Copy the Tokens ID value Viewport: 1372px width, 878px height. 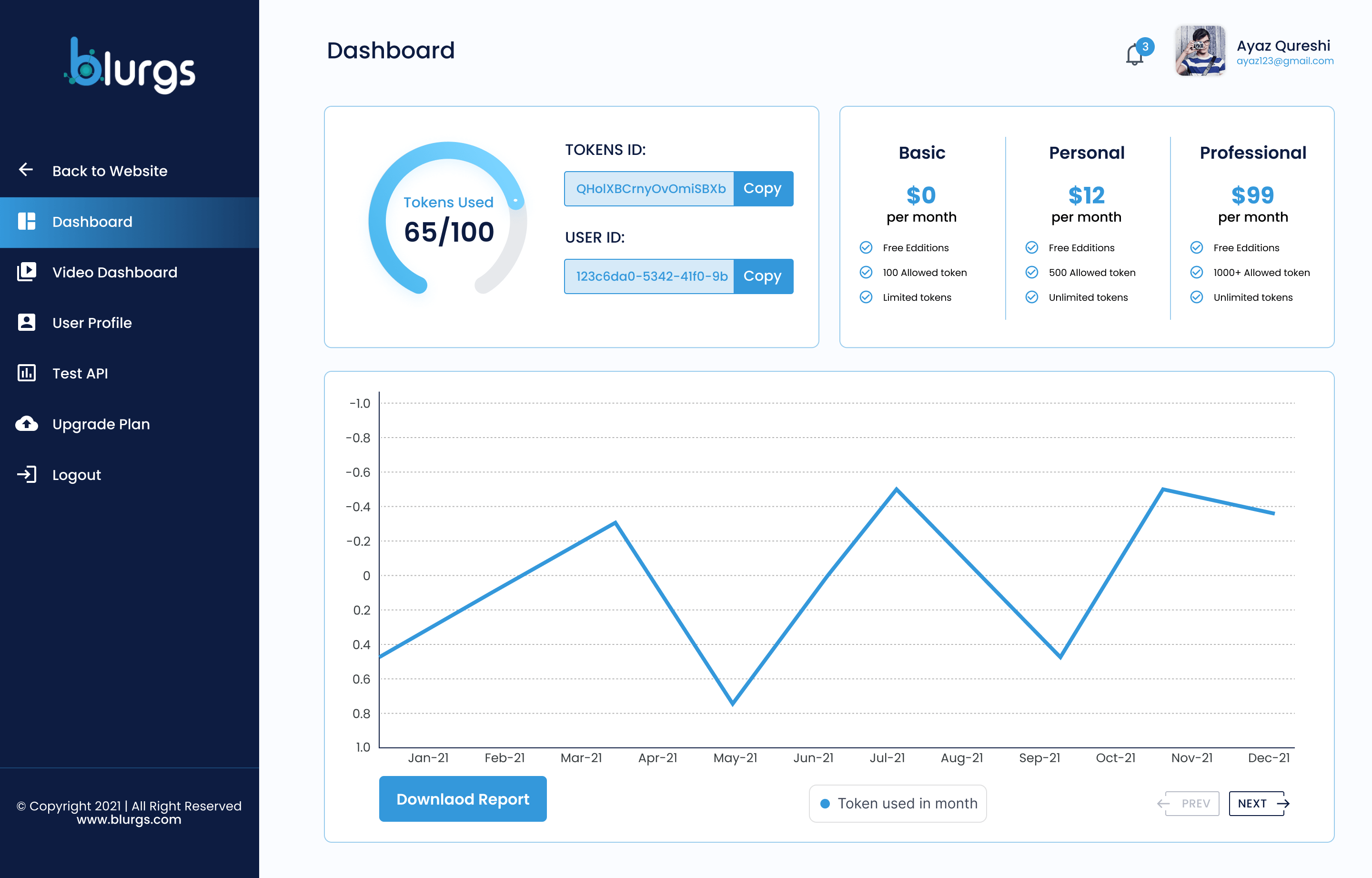(x=762, y=189)
